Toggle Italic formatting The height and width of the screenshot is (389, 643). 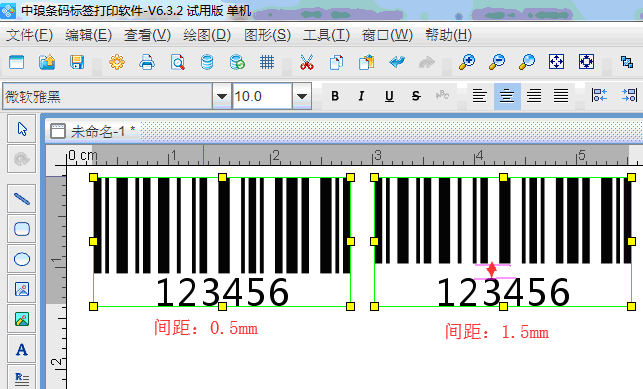click(x=361, y=96)
